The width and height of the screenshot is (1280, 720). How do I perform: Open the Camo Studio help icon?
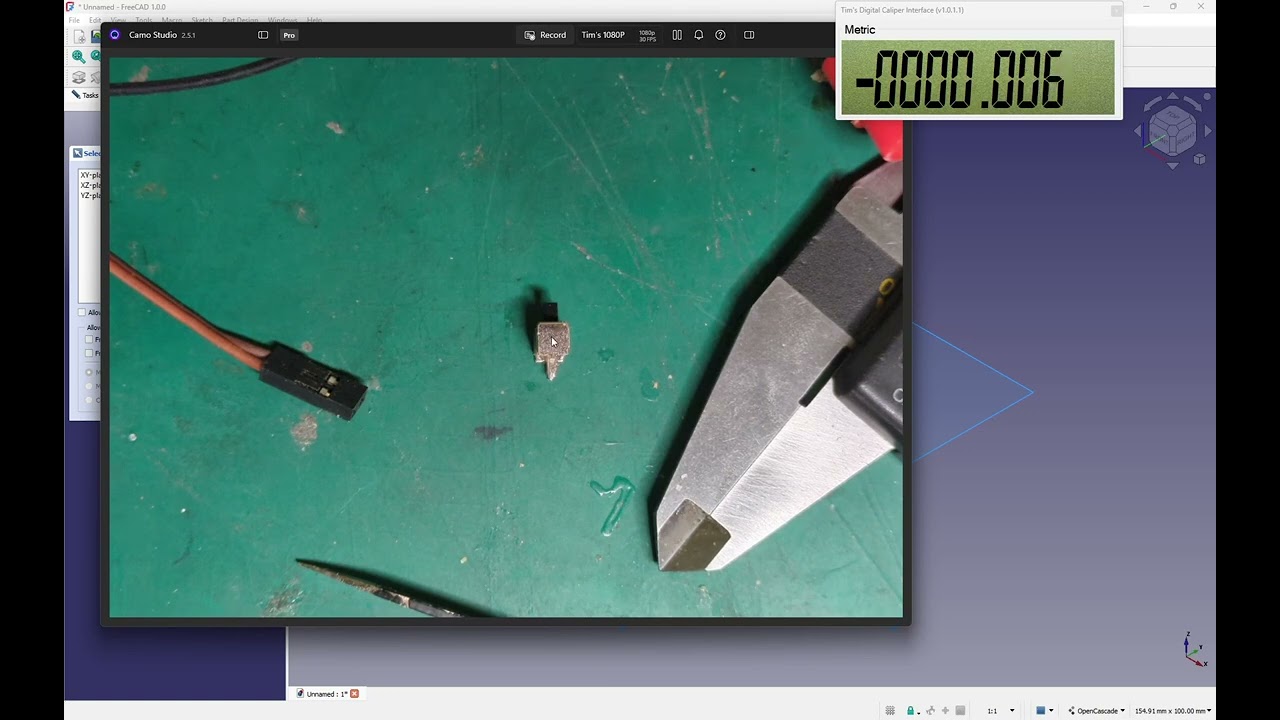720,35
